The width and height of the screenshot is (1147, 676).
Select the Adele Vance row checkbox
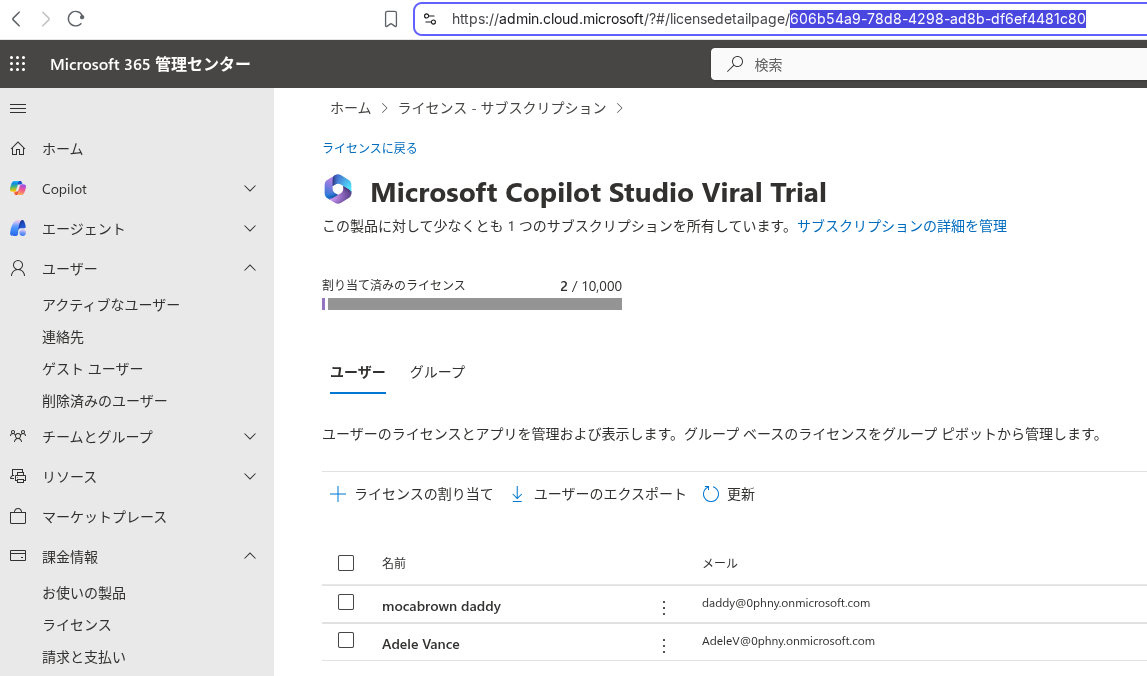pyautogui.click(x=346, y=640)
